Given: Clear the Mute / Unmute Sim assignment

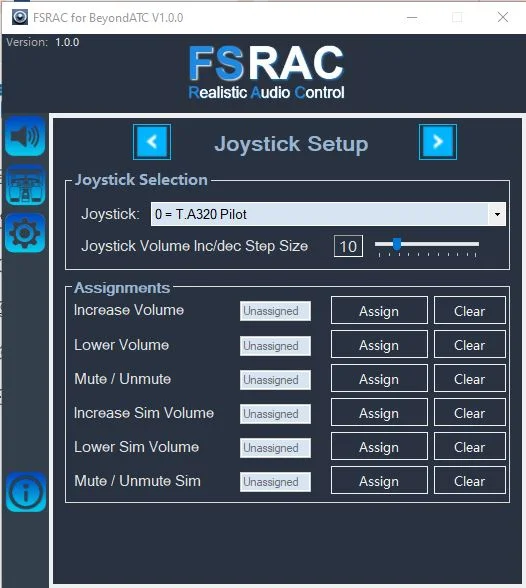Looking at the screenshot, I should pos(470,481).
